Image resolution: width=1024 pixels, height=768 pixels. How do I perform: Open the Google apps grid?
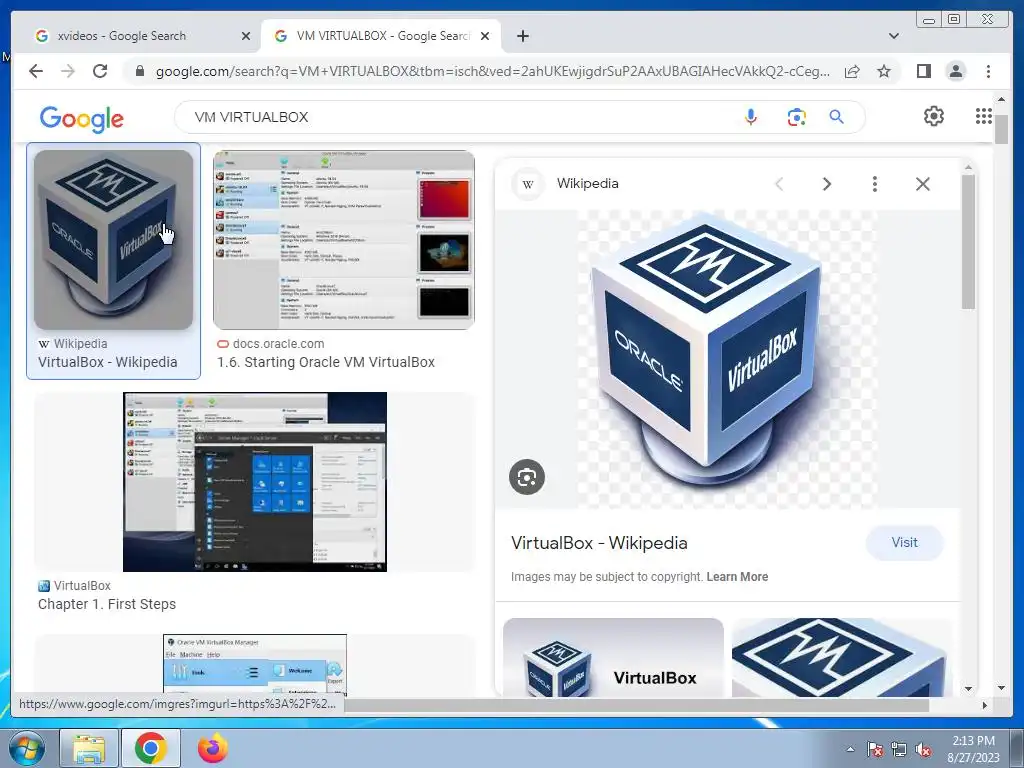pyautogui.click(x=984, y=116)
